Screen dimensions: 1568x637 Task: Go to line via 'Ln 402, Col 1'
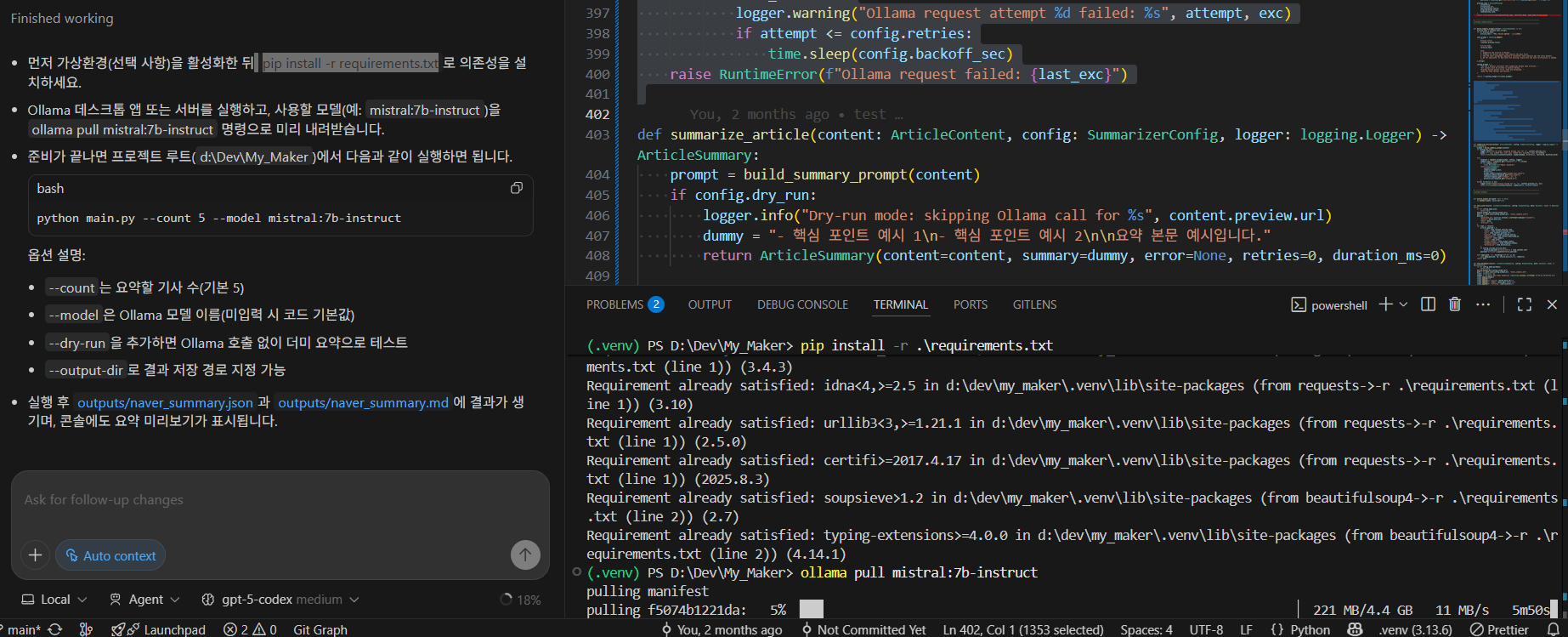tap(1023, 629)
